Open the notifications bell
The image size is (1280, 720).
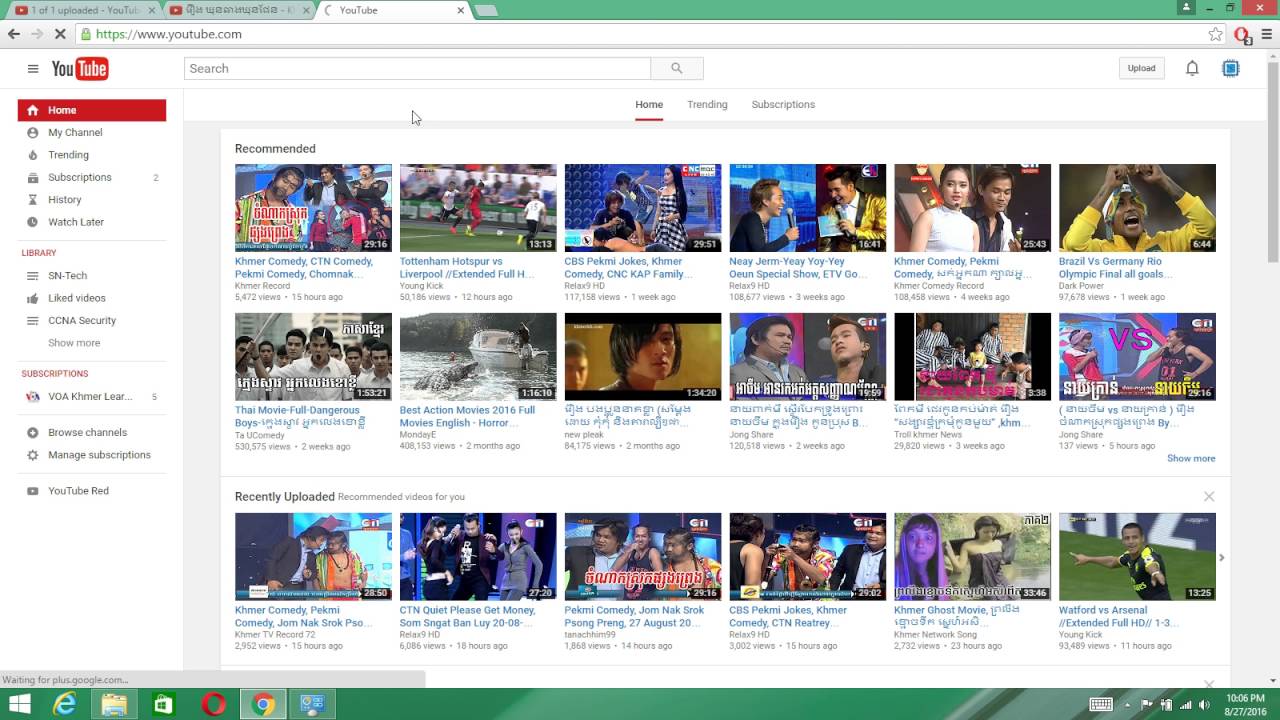tap(1192, 68)
